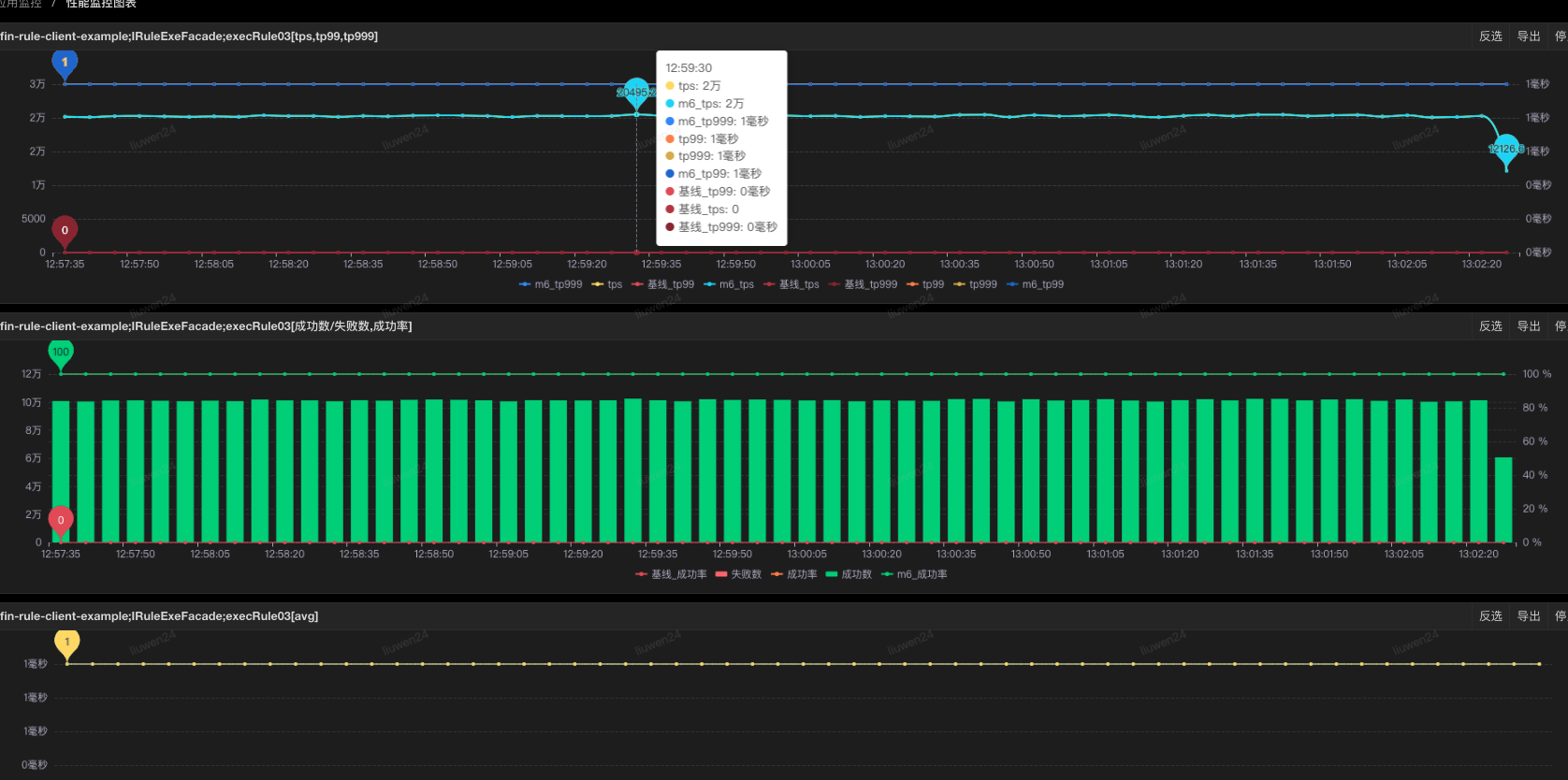Screen dimensions: 1568x780
Task: Hide the m6_tps series via its legend
Action: coord(728,284)
